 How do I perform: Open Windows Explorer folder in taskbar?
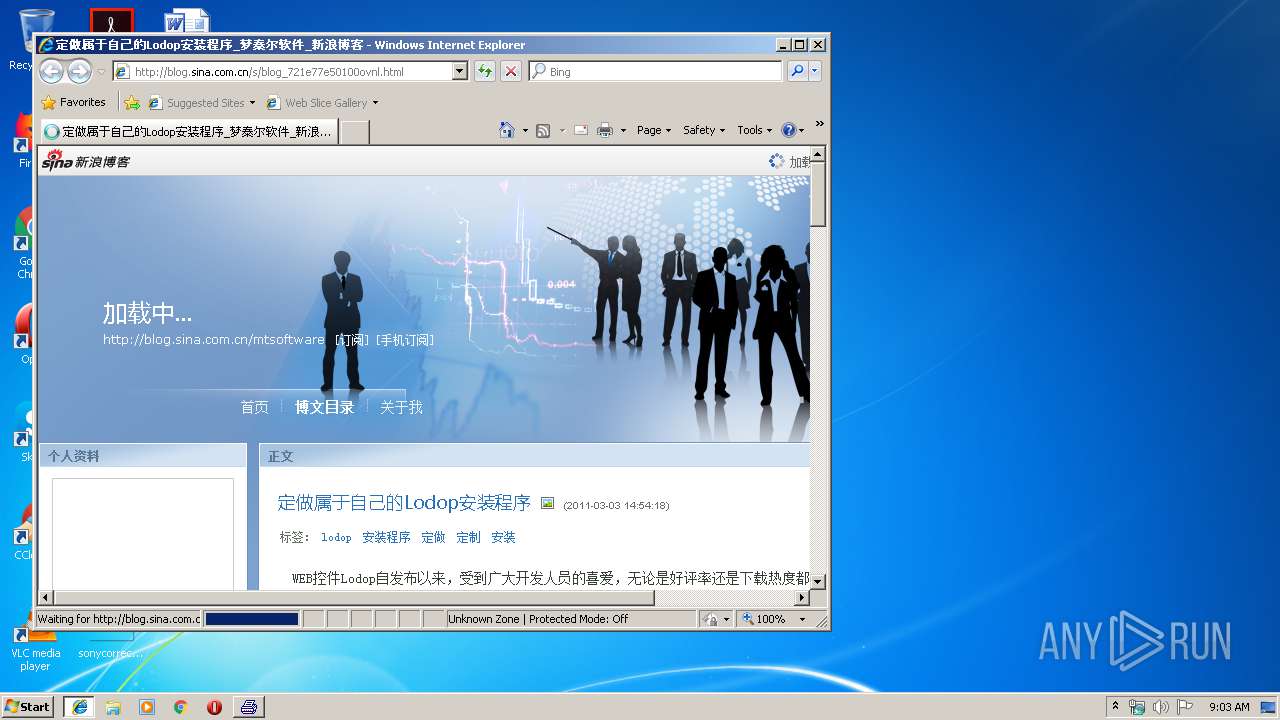tap(113, 706)
